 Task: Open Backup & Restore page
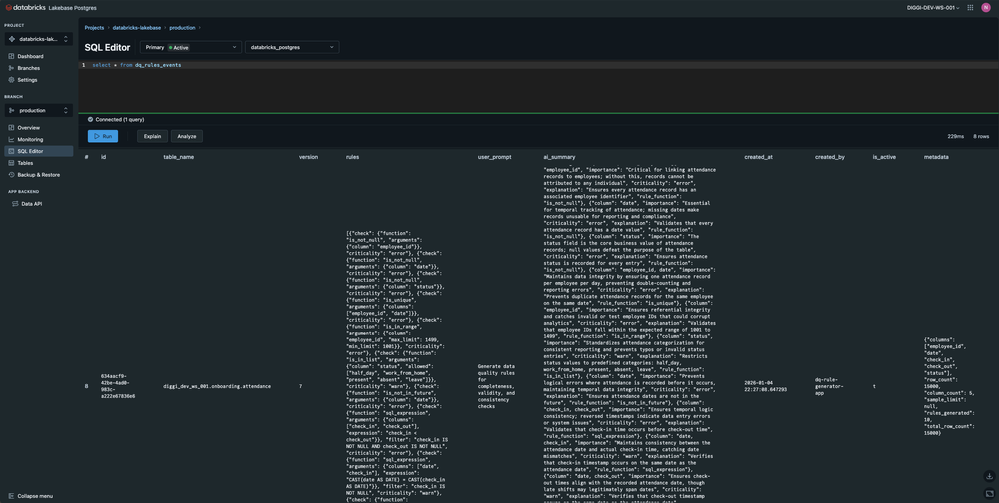click(x=38, y=175)
